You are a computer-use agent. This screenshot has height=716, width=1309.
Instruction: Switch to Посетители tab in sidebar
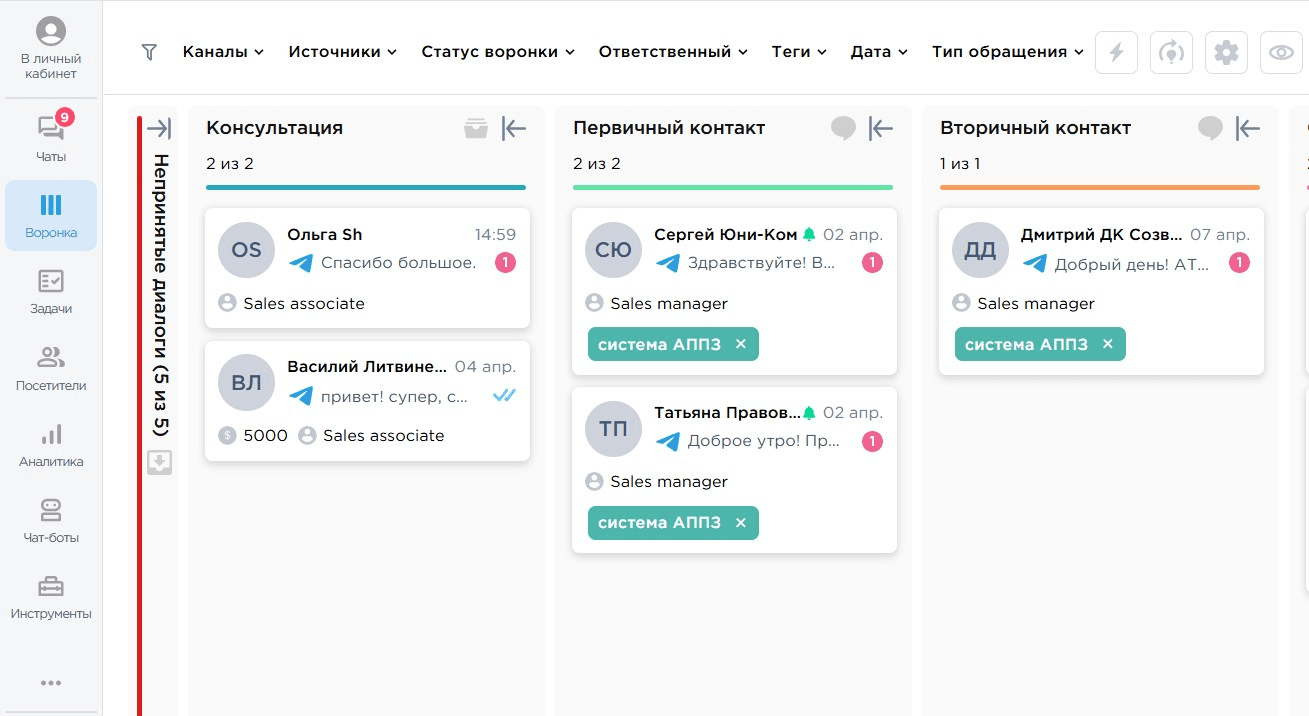51,368
